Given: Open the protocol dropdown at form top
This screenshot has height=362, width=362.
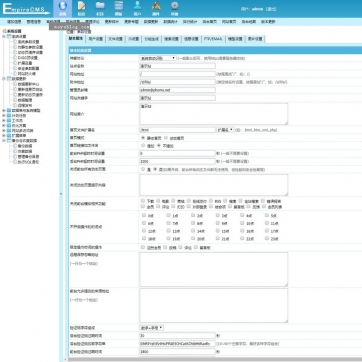Looking at the screenshot, I should pos(158,58).
